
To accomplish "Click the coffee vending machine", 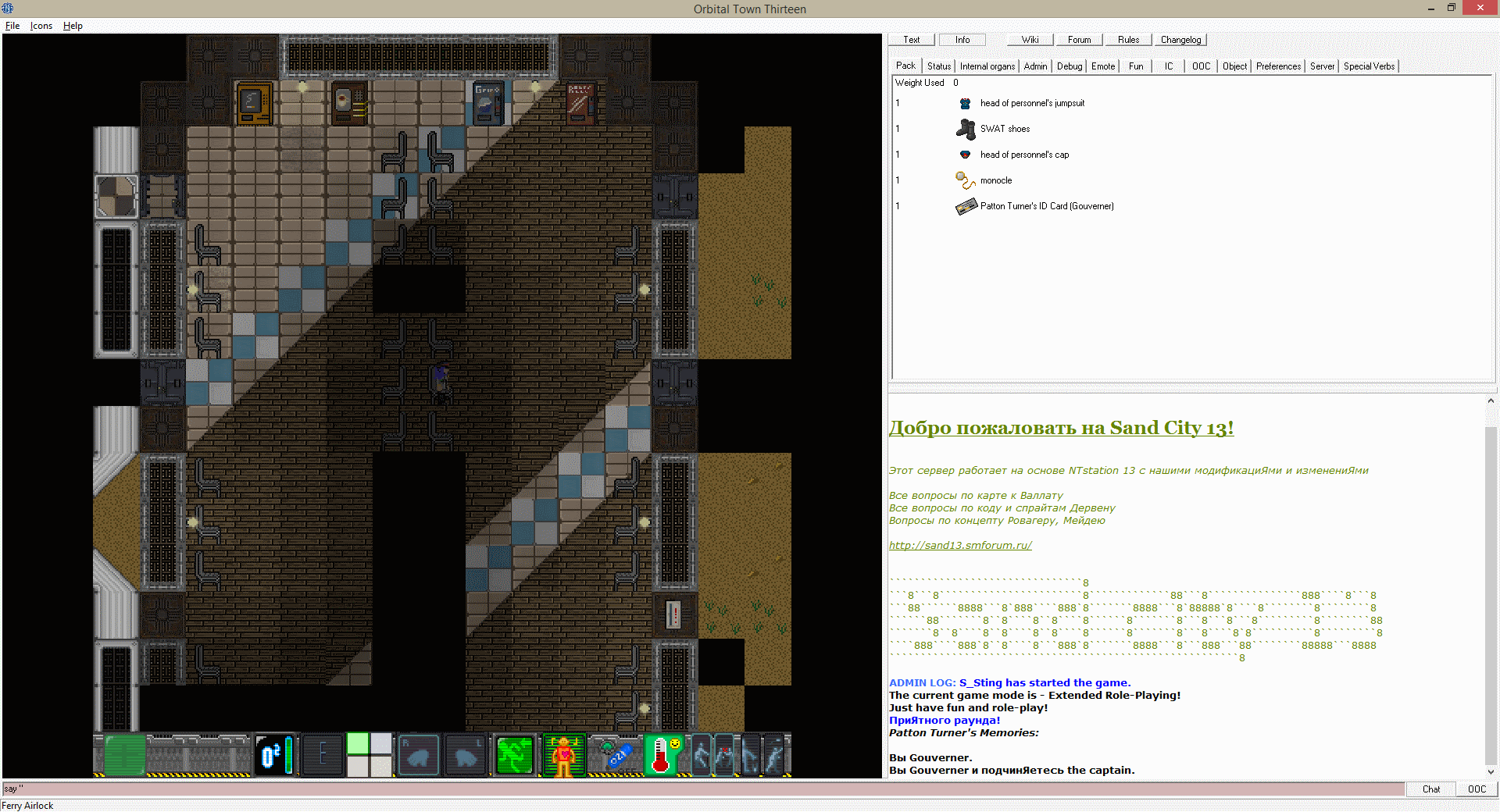I will pos(348,103).
